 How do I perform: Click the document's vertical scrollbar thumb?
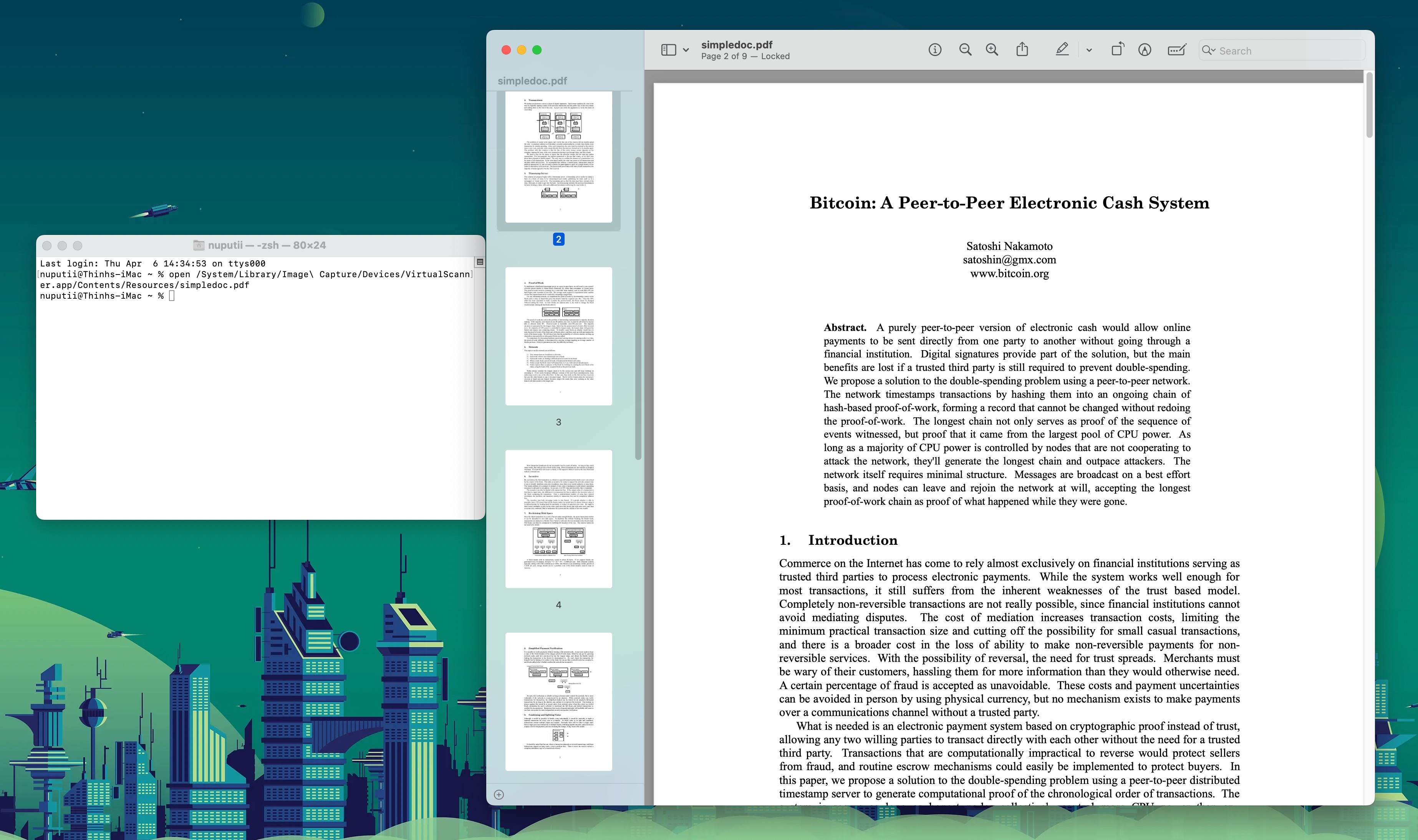pos(1369,105)
